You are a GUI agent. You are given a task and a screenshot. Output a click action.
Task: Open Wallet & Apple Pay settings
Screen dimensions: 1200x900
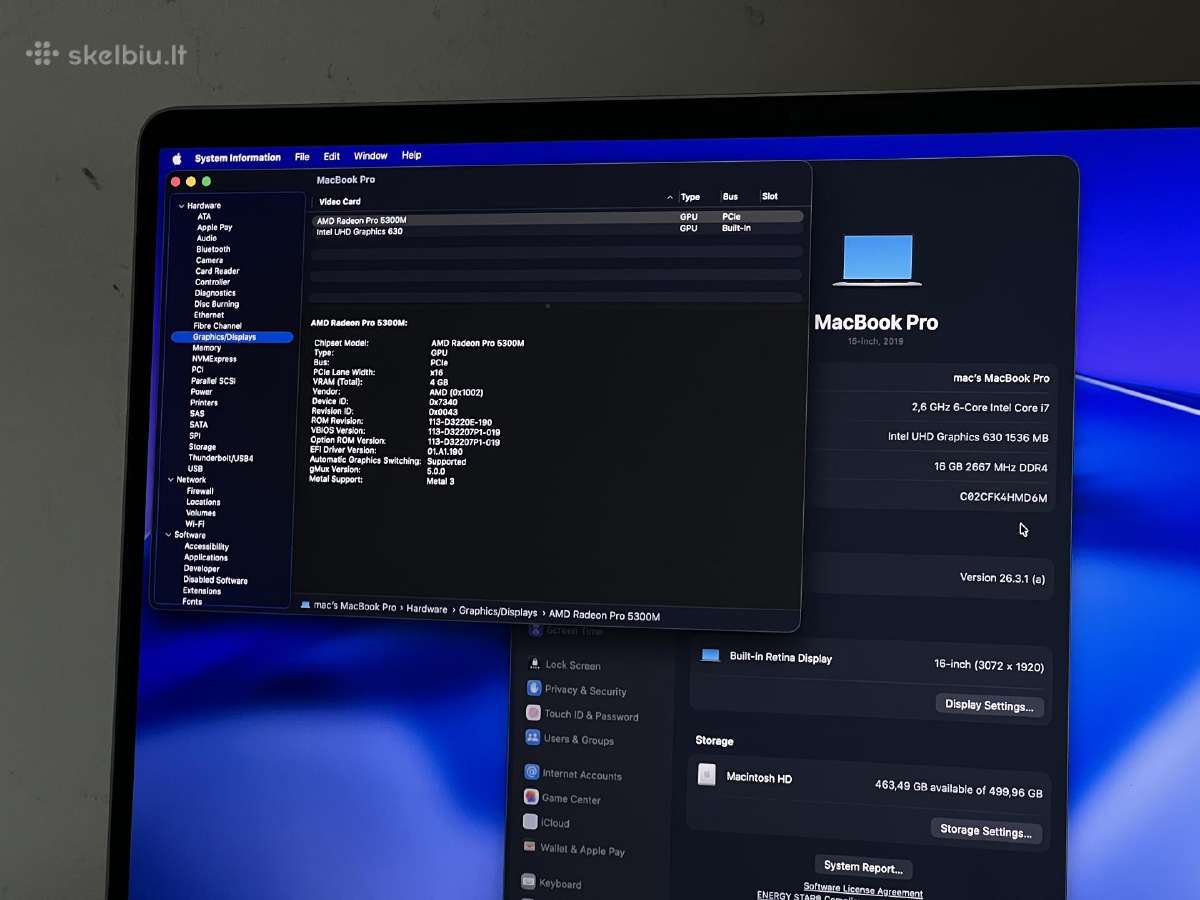coord(582,850)
